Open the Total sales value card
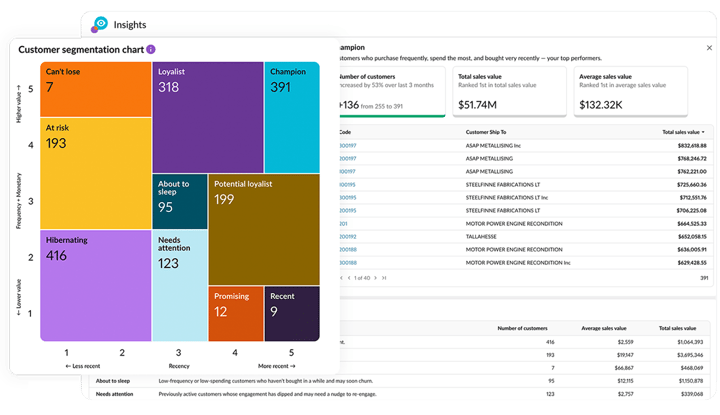This screenshot has width=720, height=415. tap(509, 91)
